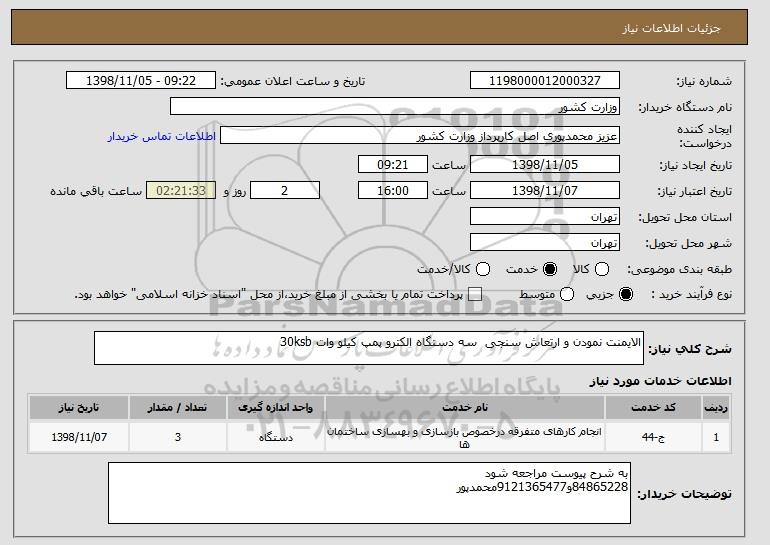Viewport: 770px width, 545px height.
Task: Click the buyer notes text box
Action: (x=369, y=493)
